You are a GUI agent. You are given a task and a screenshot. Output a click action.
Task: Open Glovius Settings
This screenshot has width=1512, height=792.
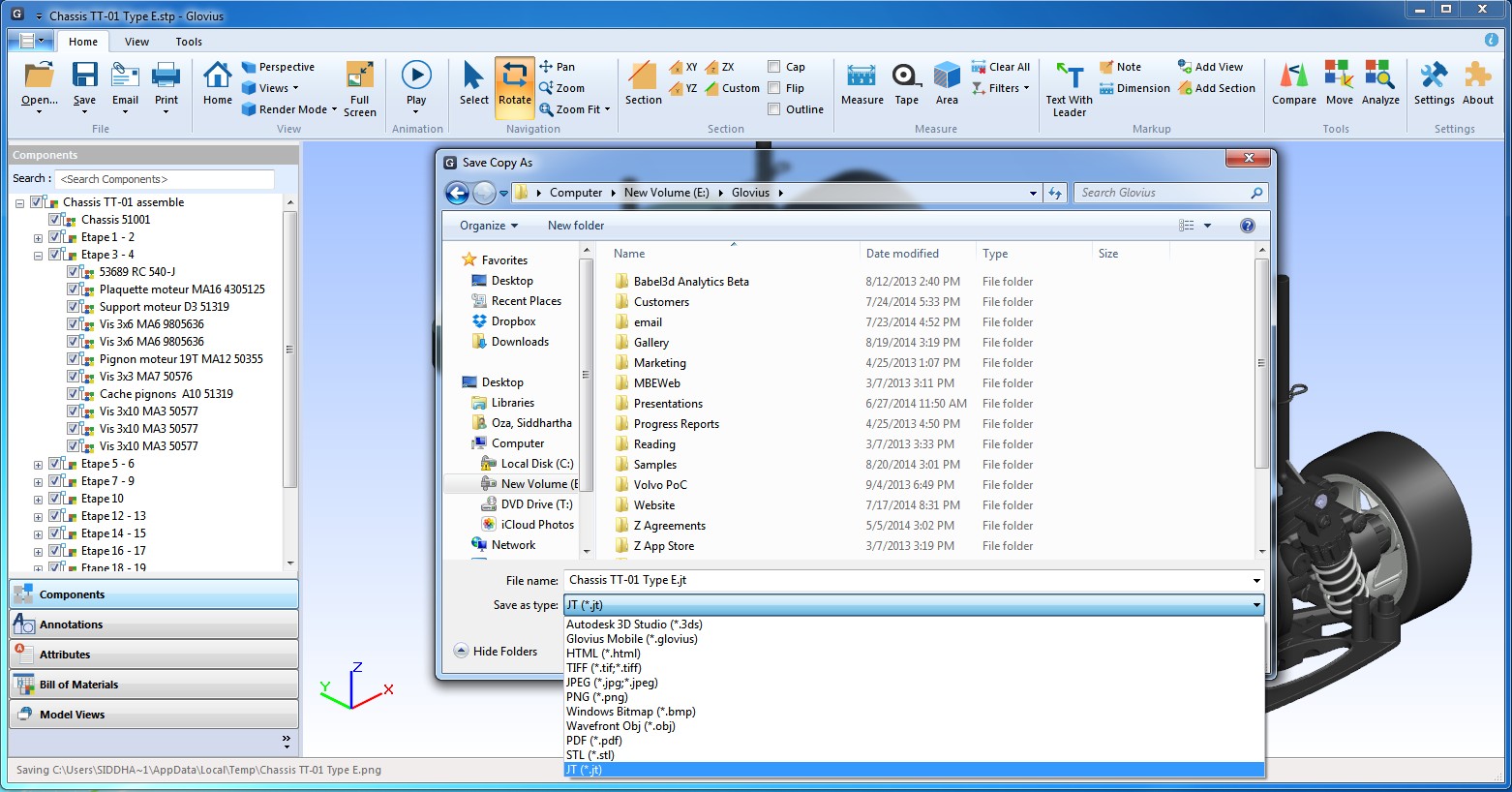[x=1434, y=83]
